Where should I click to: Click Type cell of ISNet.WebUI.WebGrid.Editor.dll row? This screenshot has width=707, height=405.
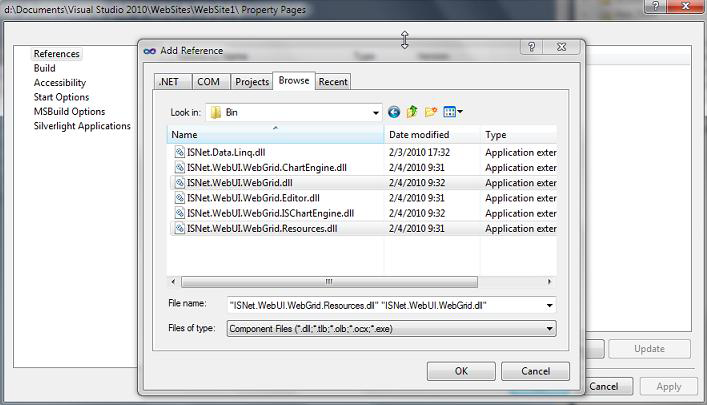pyautogui.click(x=521, y=198)
